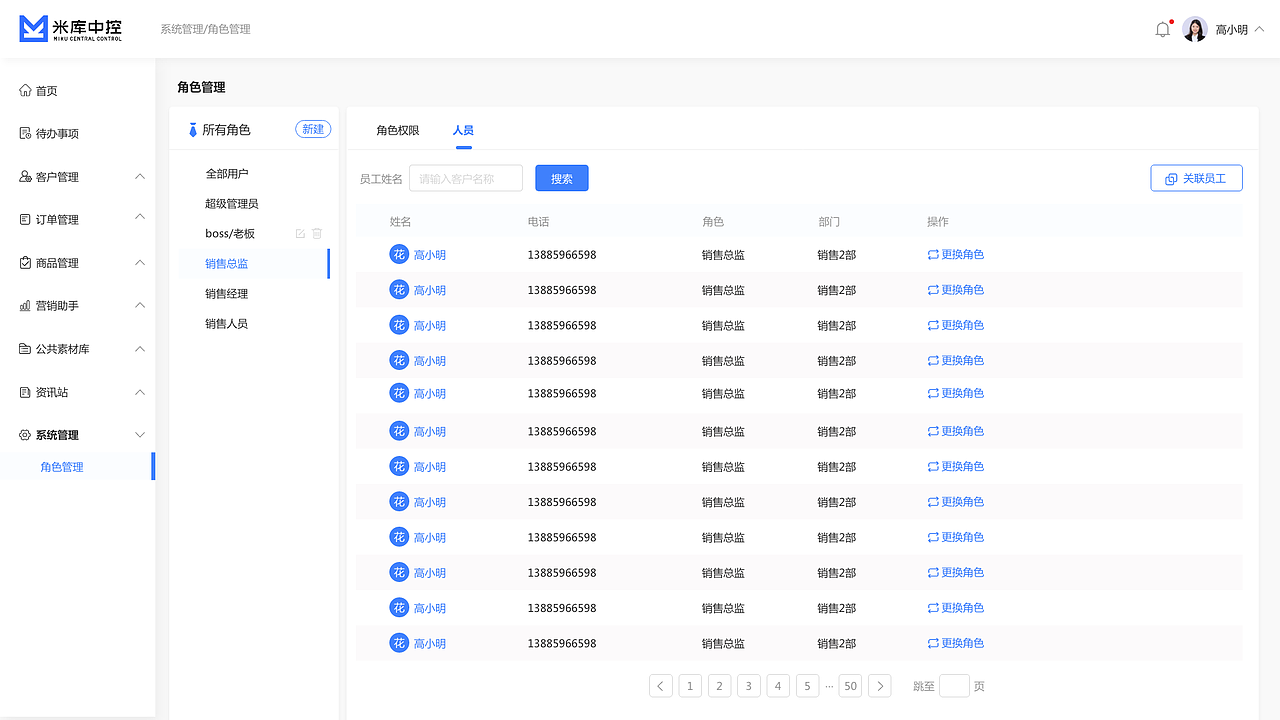Image resolution: width=1280 pixels, height=720 pixels.
Task: Click the 系统管理/角色管理 breadcrumb
Action: tap(205, 30)
